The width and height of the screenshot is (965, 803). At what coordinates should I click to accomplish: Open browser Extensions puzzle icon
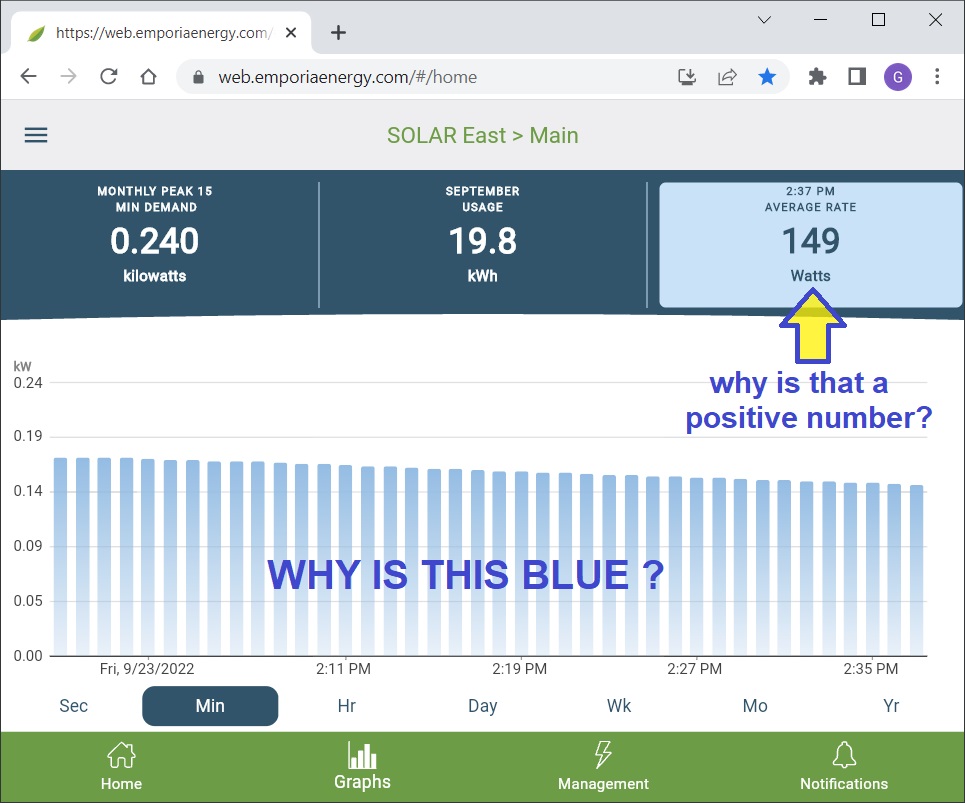[x=817, y=77]
